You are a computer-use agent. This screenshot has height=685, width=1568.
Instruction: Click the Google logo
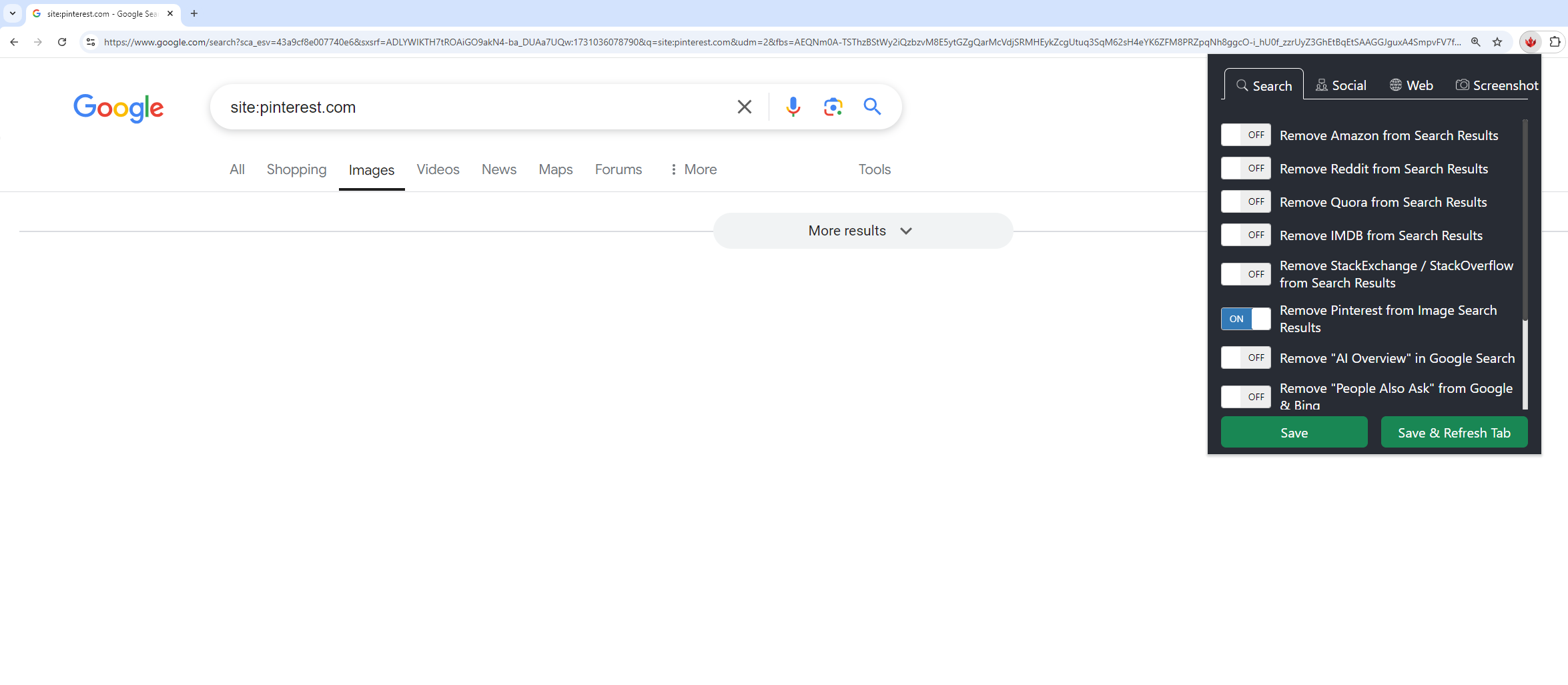coord(119,108)
